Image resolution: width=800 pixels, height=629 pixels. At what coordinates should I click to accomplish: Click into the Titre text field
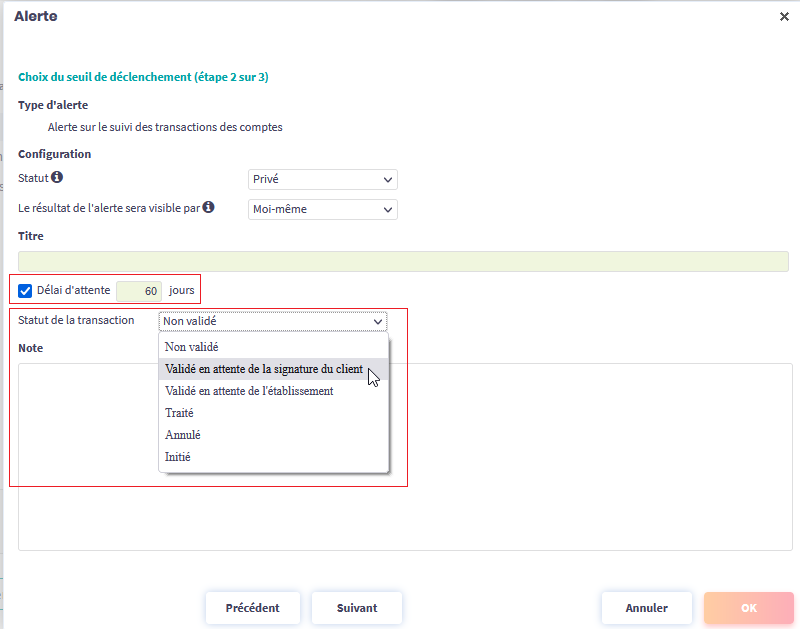(x=403, y=262)
